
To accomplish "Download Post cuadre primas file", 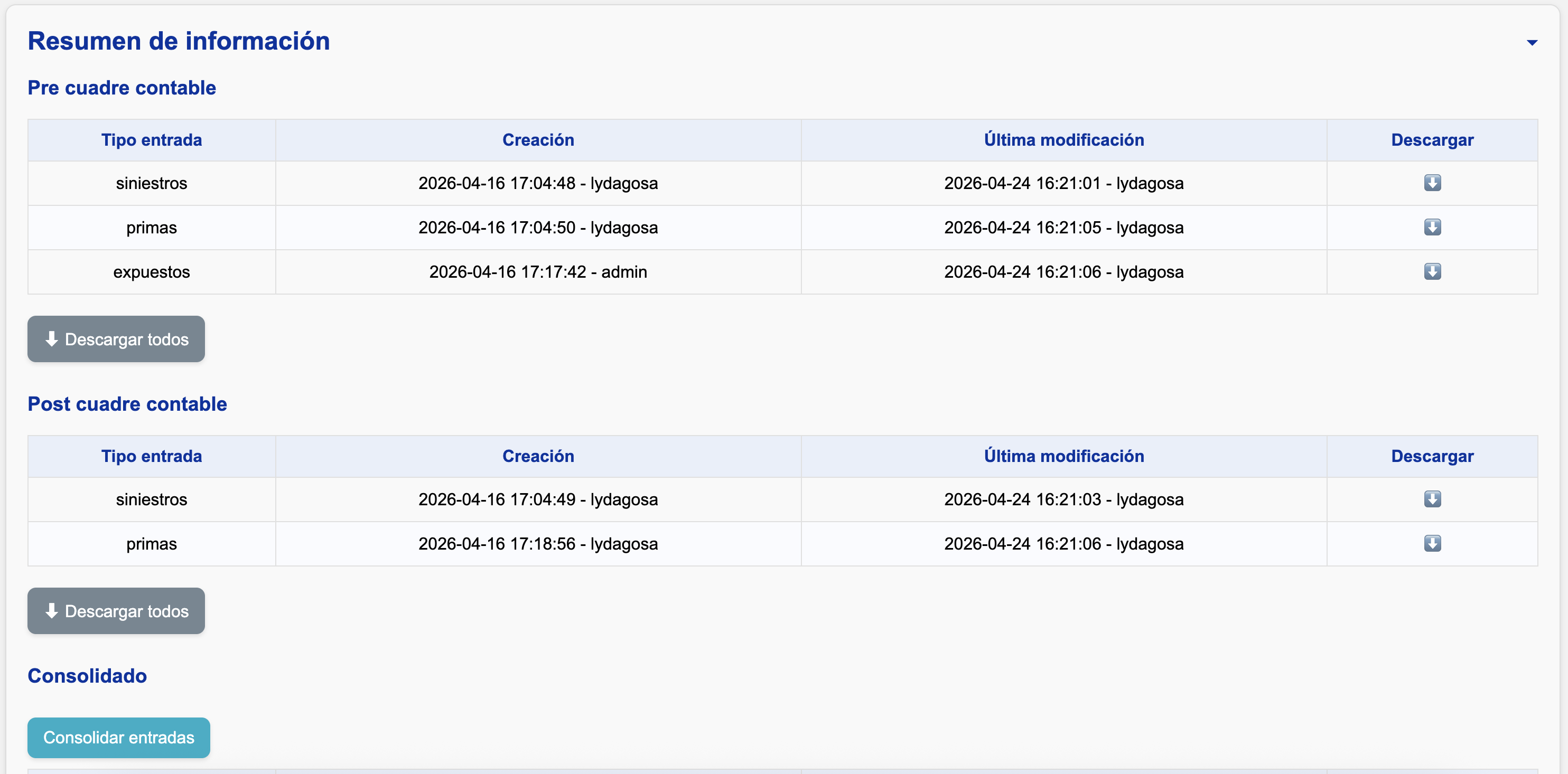I will pyautogui.click(x=1432, y=543).
